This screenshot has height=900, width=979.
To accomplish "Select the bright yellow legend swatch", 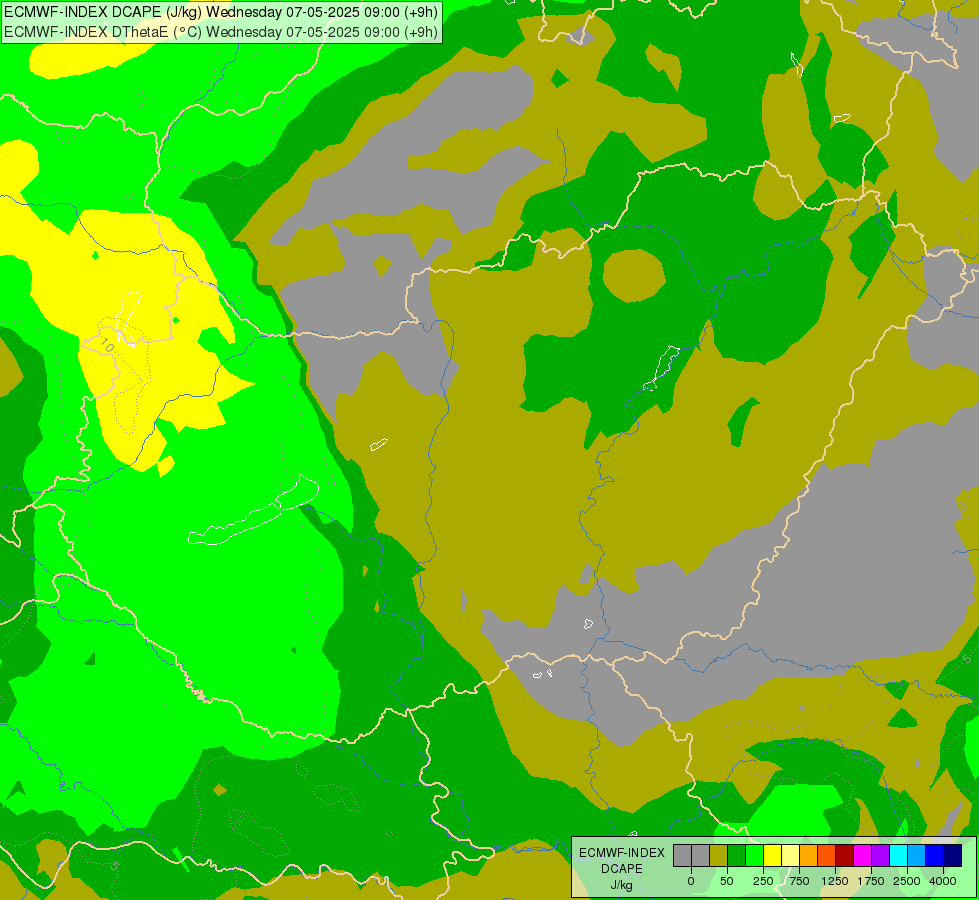I will coord(772,856).
